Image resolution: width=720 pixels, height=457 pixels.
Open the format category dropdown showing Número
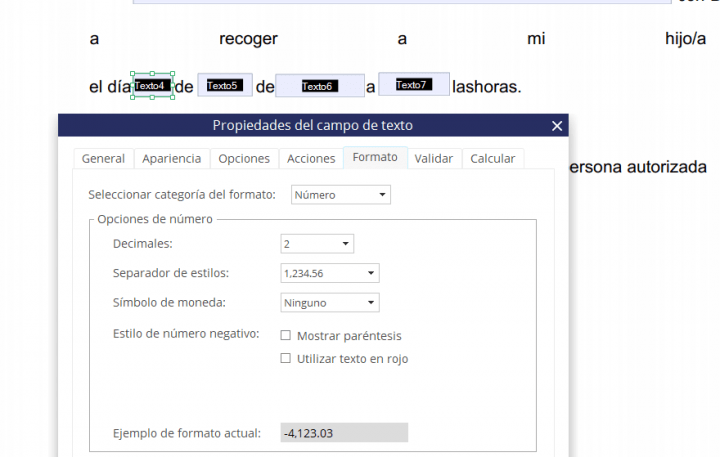341,195
